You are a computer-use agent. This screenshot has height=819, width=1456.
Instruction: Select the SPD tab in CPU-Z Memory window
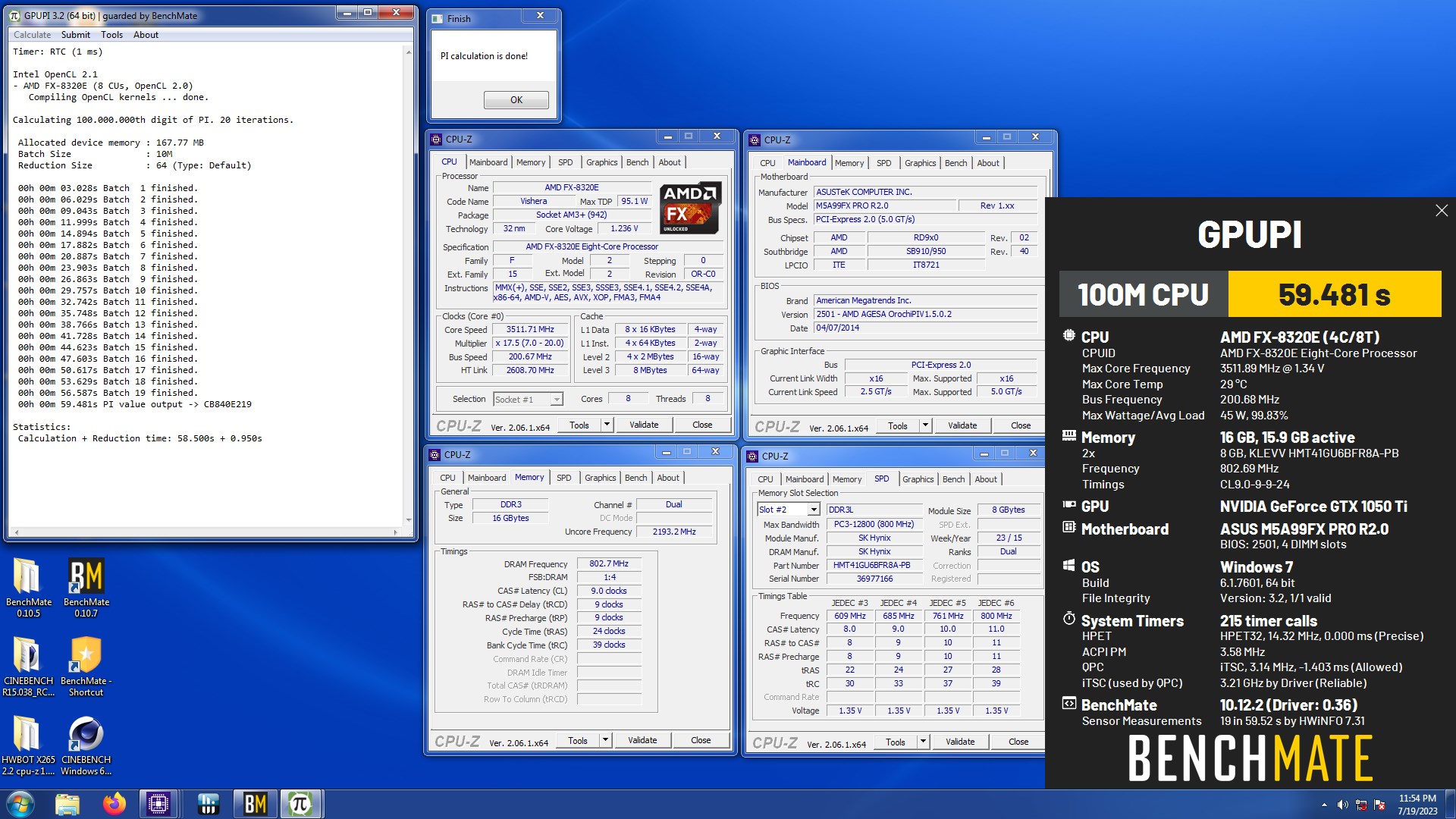(x=564, y=478)
